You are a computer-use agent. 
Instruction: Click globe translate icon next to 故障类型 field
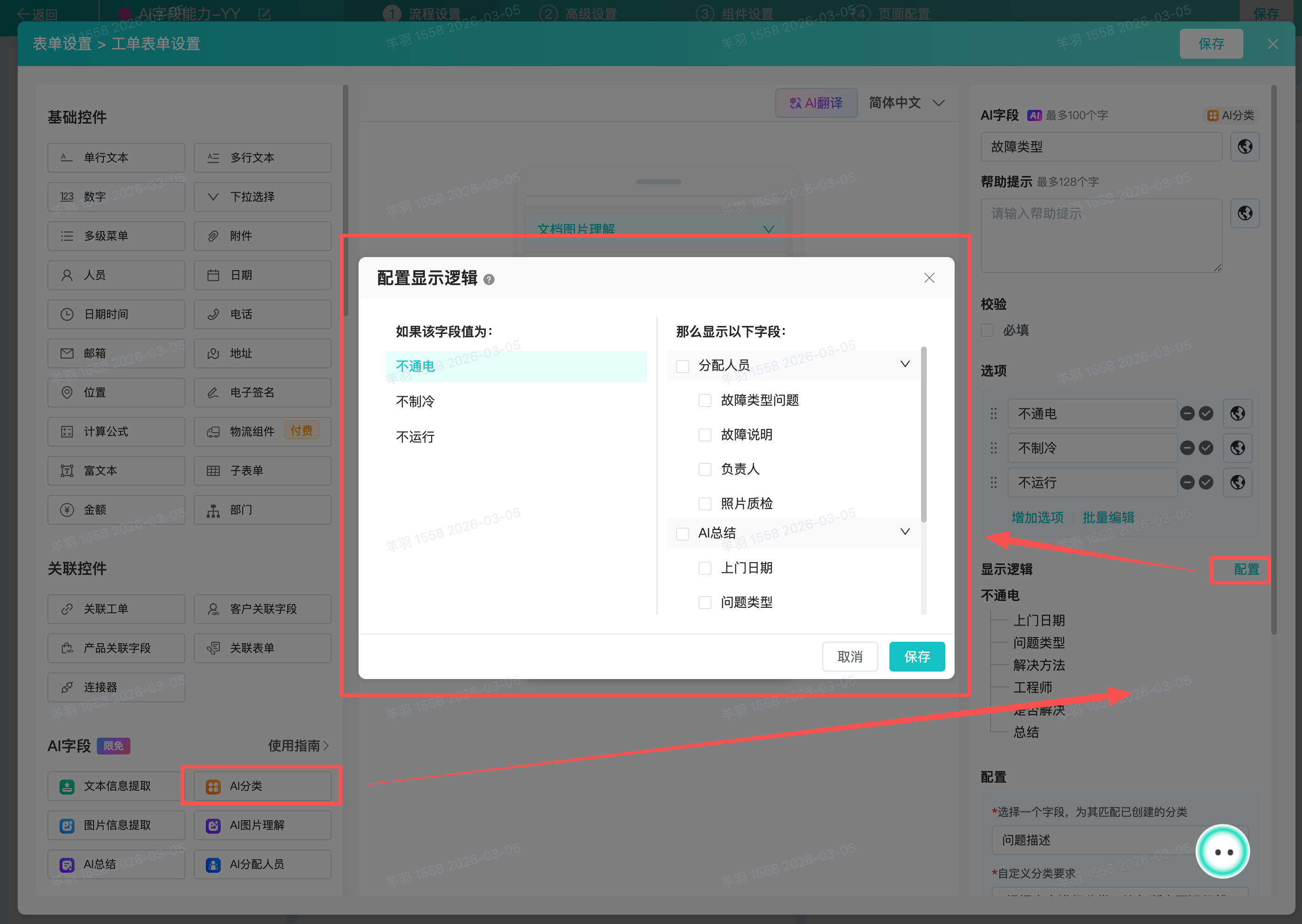1245,147
